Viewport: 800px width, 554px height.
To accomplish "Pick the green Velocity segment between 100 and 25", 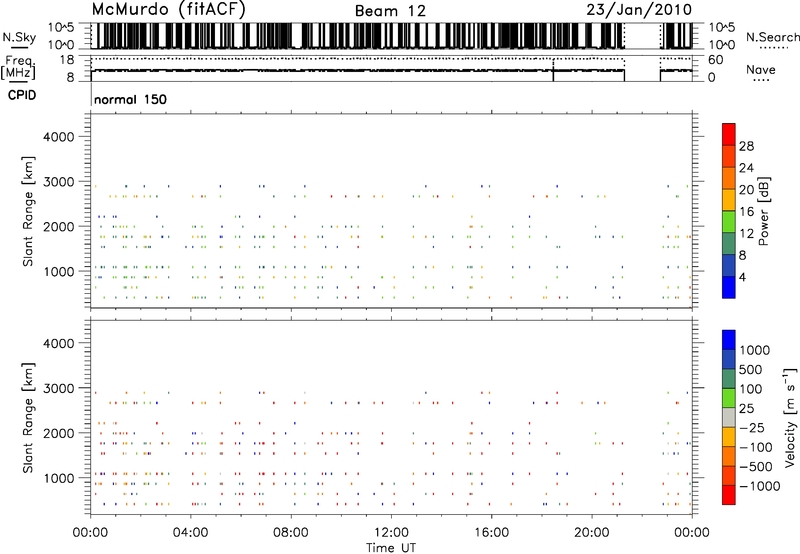I will click(x=729, y=398).
